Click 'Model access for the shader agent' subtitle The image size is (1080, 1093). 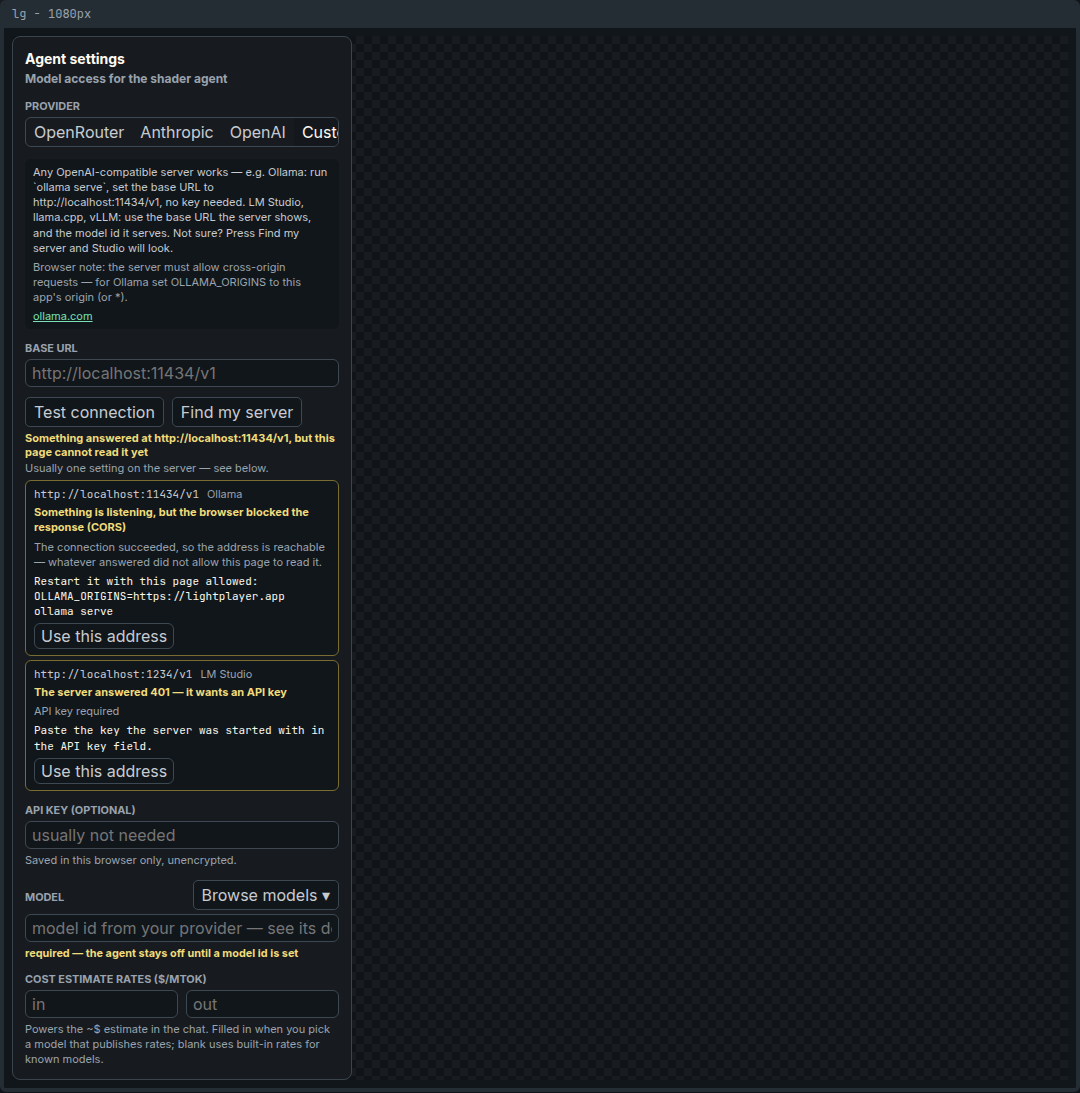click(x=126, y=79)
